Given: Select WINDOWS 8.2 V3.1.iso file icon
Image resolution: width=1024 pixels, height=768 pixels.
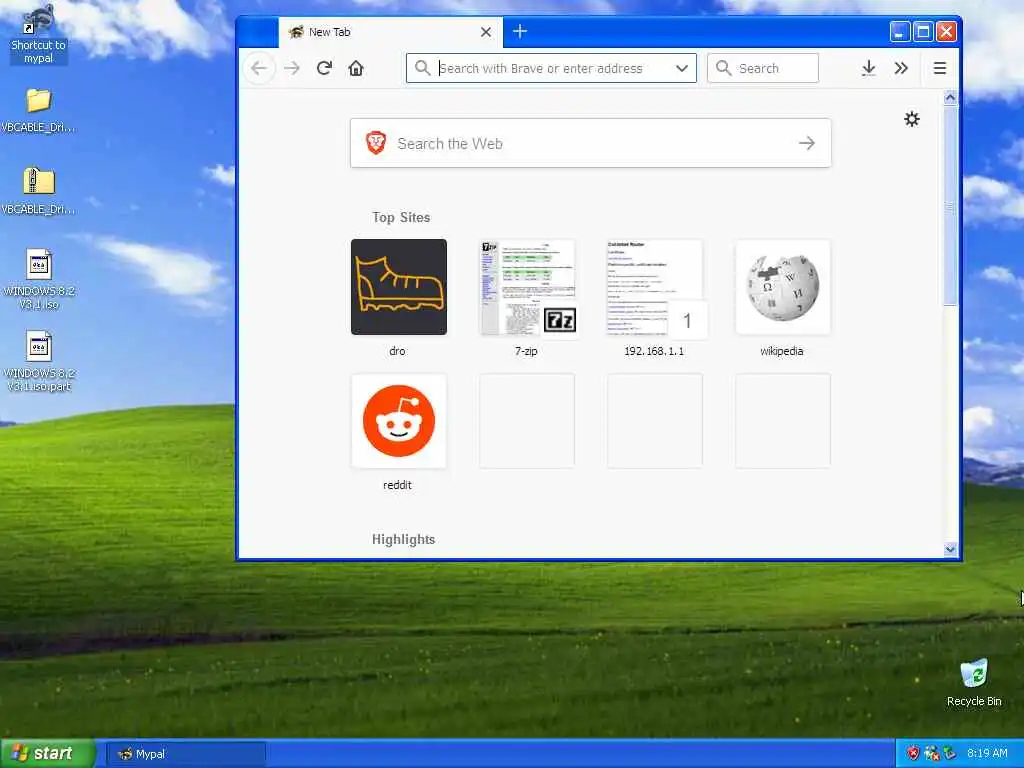Looking at the screenshot, I should [x=39, y=280].
